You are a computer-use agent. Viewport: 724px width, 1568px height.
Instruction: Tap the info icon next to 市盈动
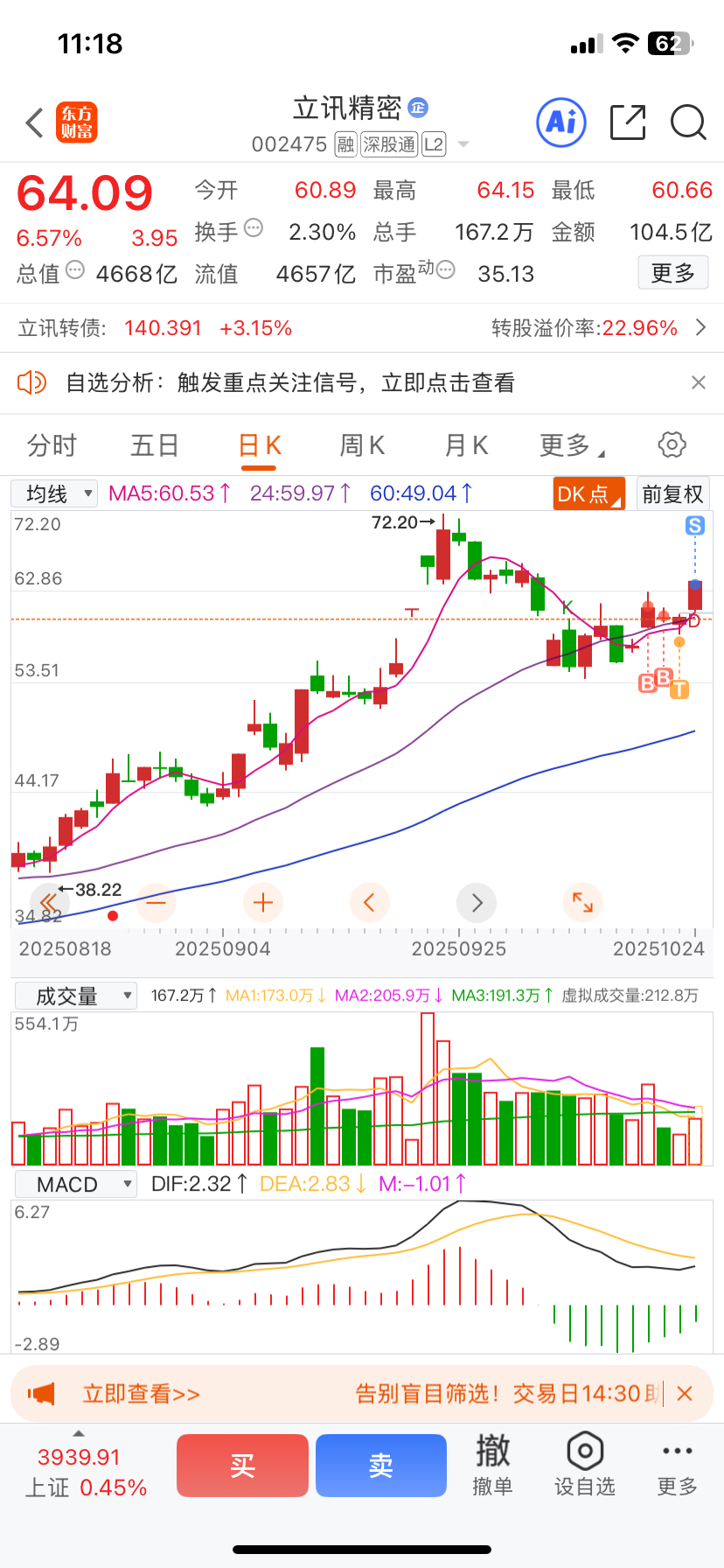(445, 270)
